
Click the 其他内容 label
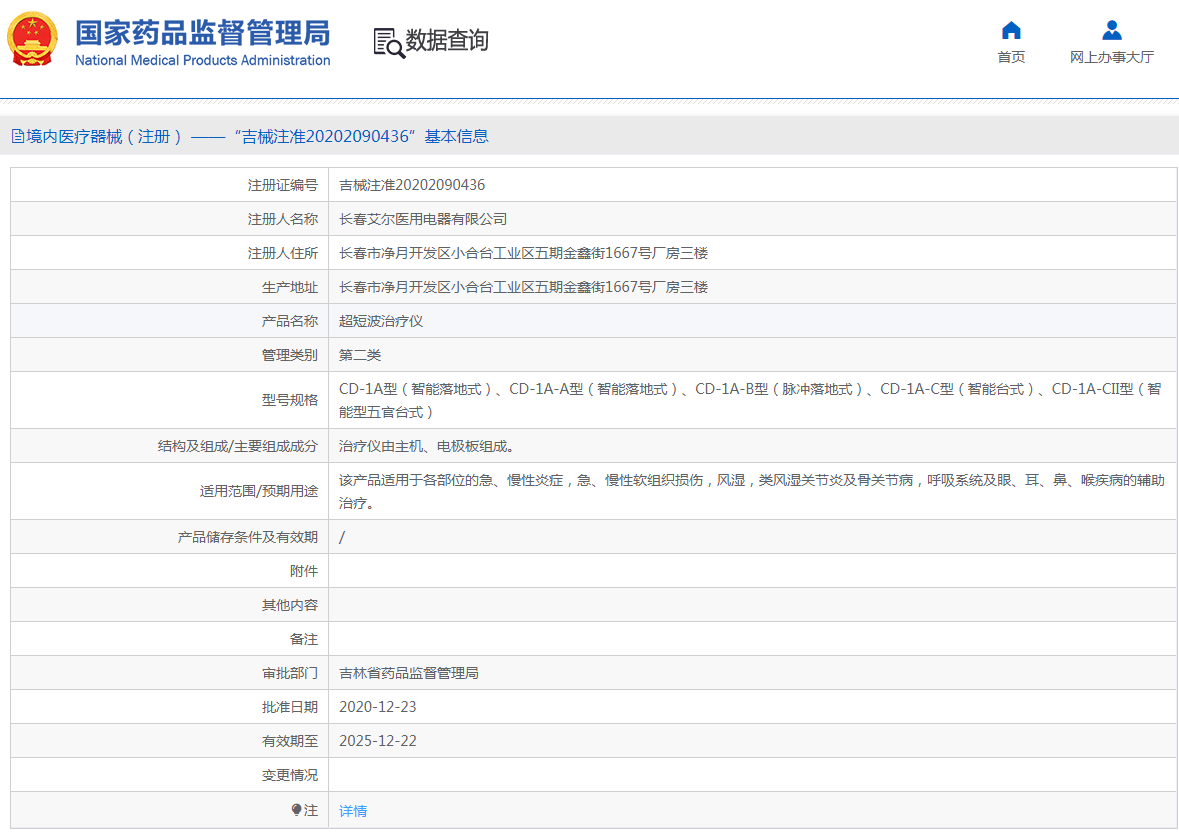pos(289,605)
